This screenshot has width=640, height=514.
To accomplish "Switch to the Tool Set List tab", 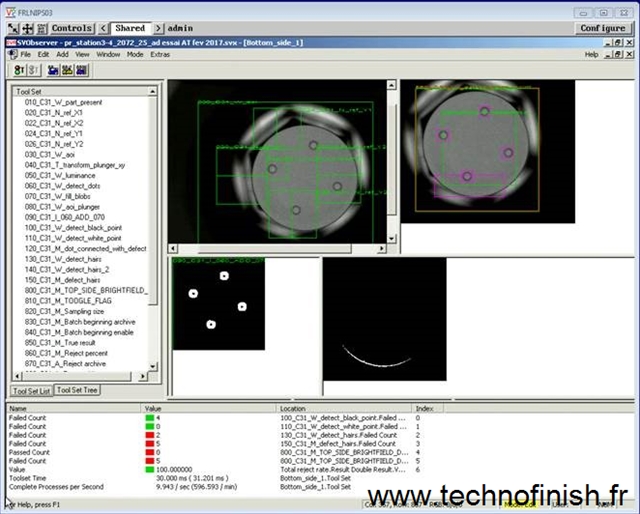I will [31, 390].
